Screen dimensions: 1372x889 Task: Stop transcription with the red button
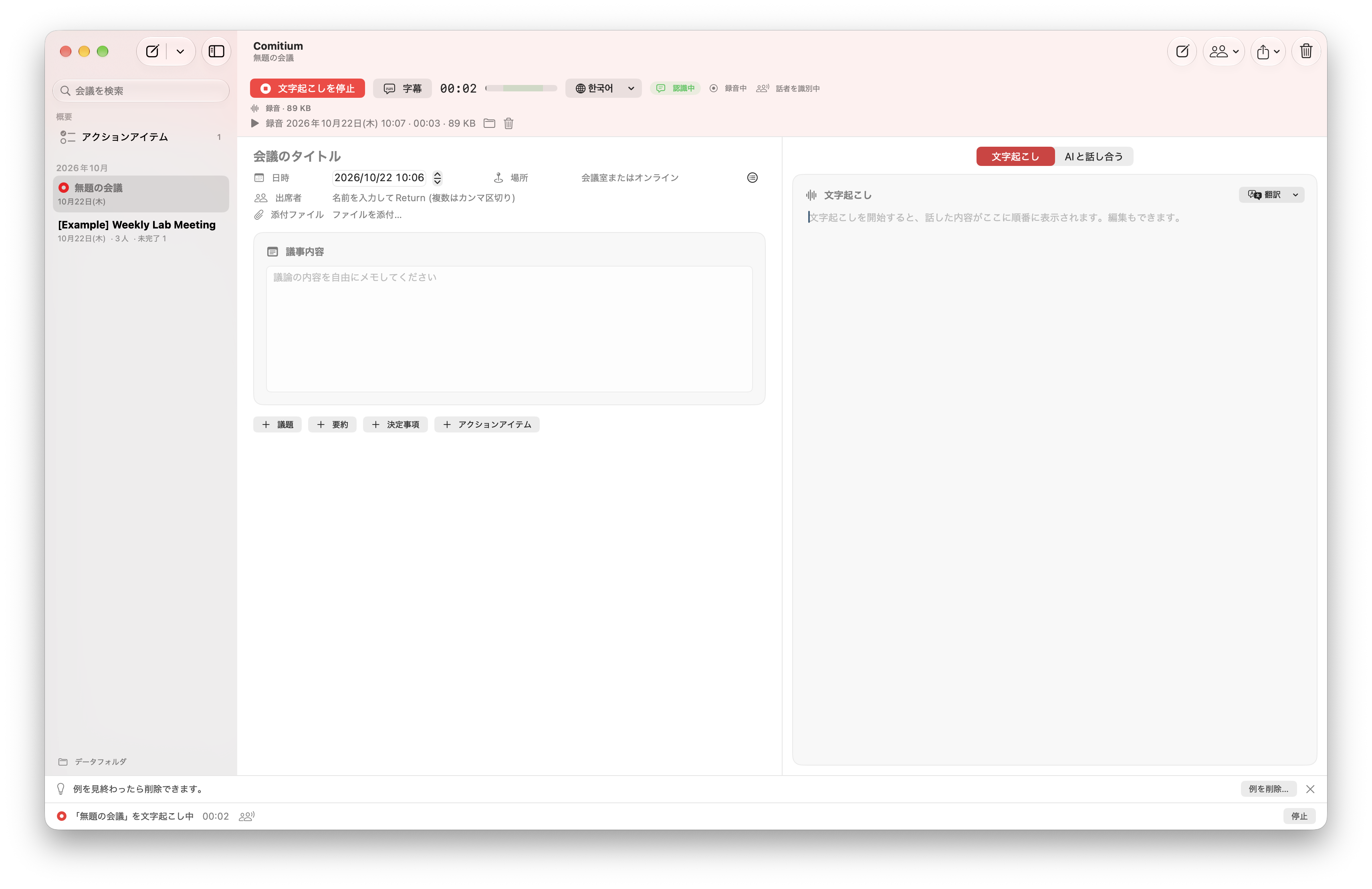click(x=307, y=88)
